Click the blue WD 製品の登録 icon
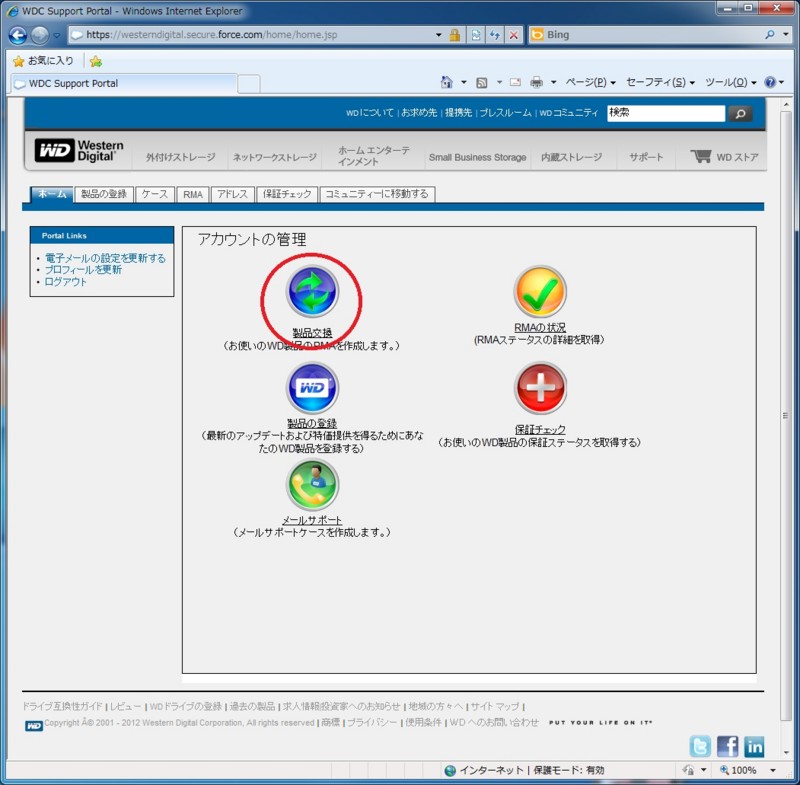The width and height of the screenshot is (800, 785). 312,388
